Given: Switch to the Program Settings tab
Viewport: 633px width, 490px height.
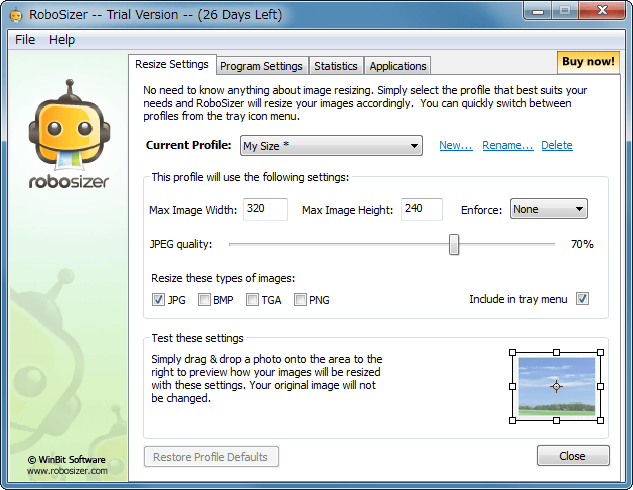Looking at the screenshot, I should point(261,66).
